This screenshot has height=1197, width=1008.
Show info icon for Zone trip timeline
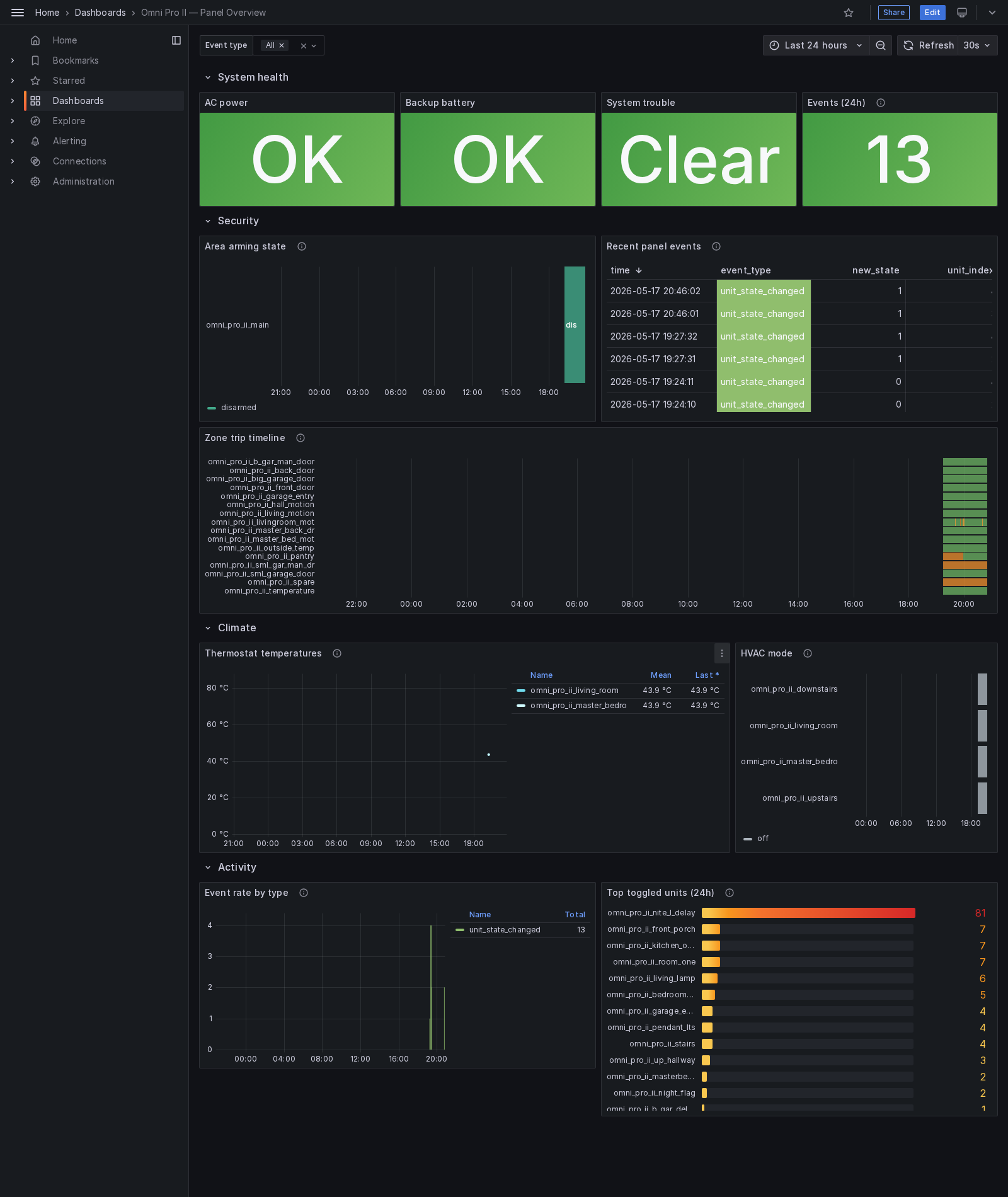pyautogui.click(x=301, y=438)
